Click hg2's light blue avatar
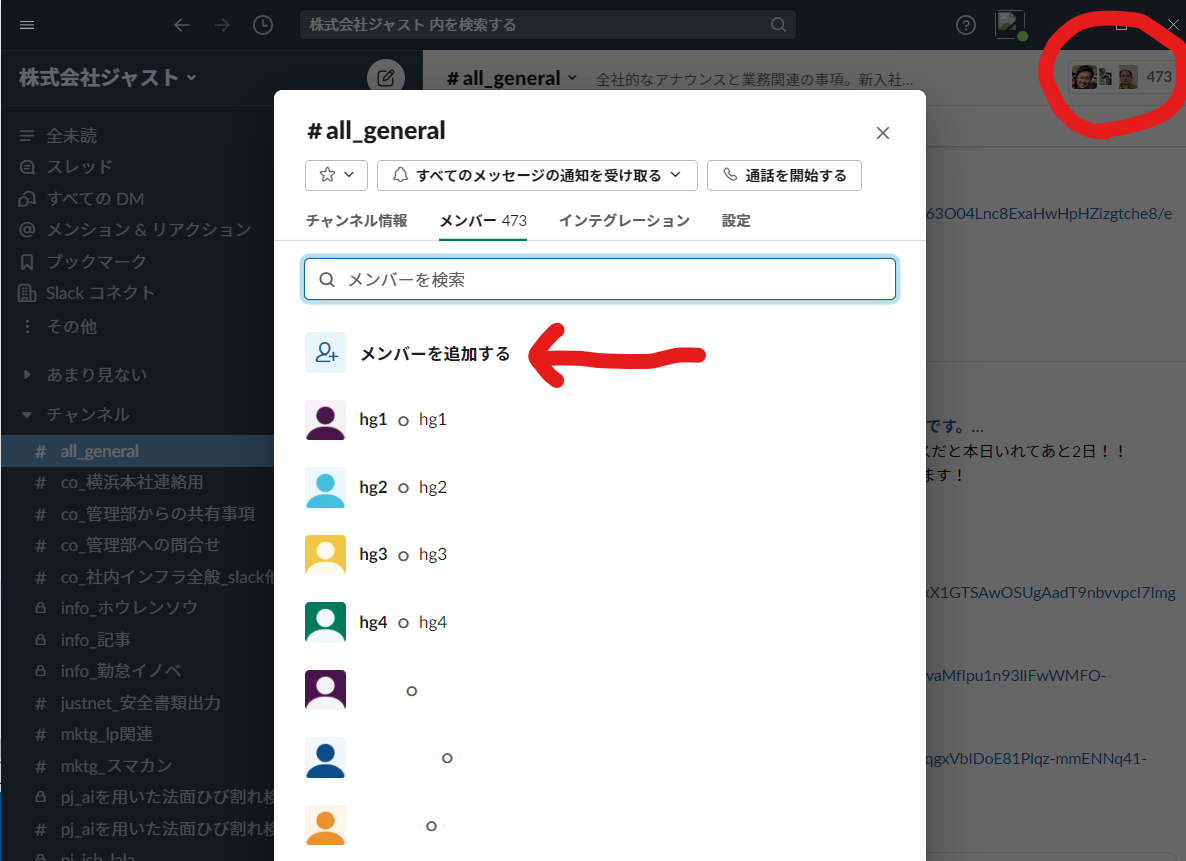The width and height of the screenshot is (1186, 861). pos(325,487)
